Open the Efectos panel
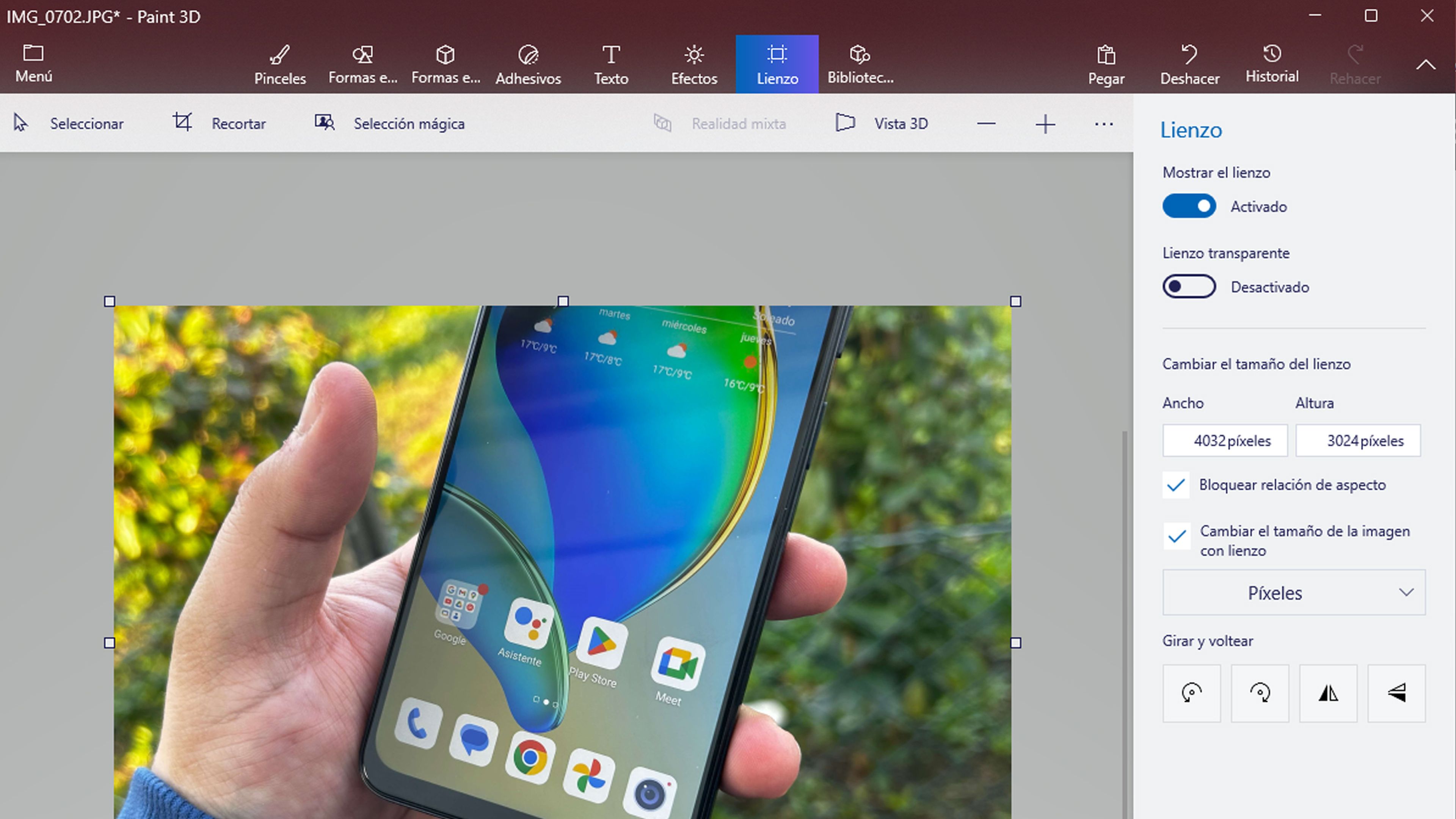Viewport: 1456px width, 819px height. 693,64
